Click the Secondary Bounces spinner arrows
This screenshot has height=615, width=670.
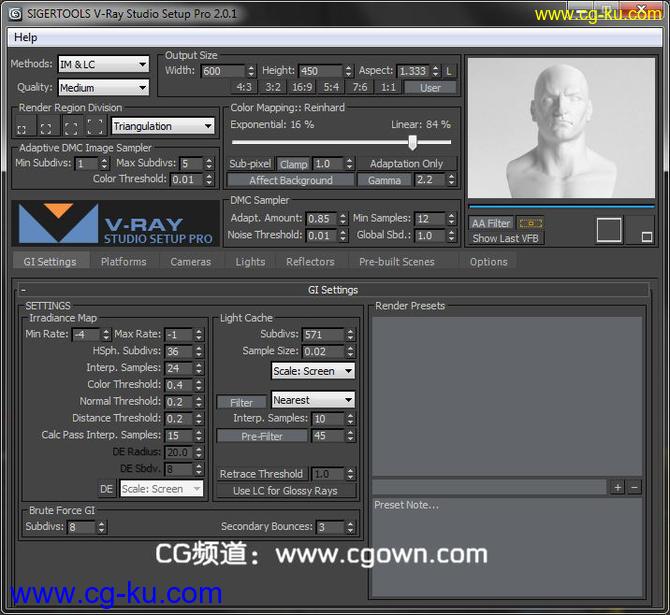[350, 527]
